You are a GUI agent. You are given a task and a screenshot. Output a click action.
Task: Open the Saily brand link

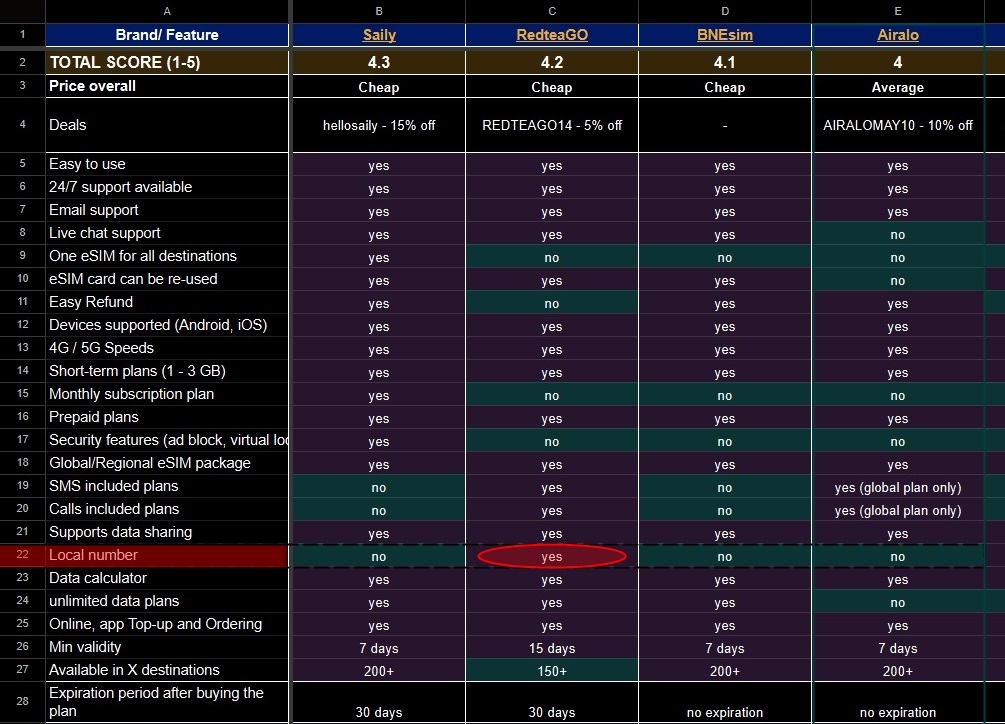(x=378, y=35)
